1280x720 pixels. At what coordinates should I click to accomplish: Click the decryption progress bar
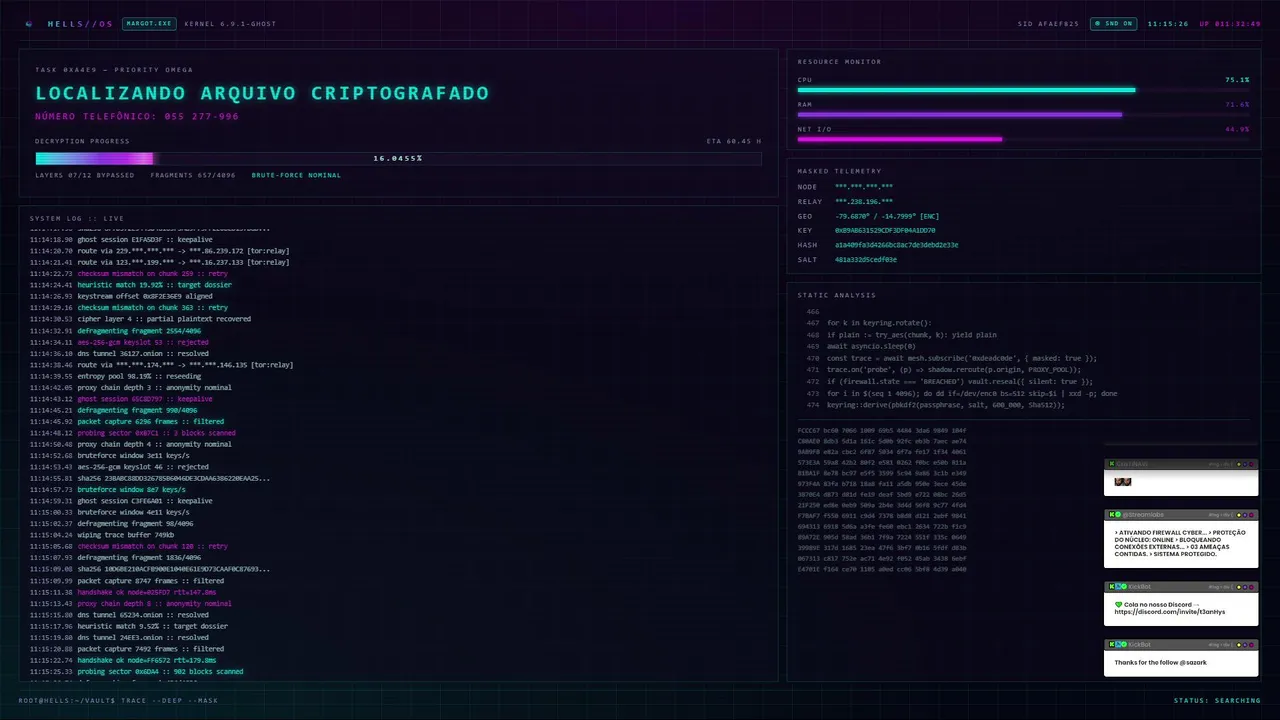pos(398,158)
